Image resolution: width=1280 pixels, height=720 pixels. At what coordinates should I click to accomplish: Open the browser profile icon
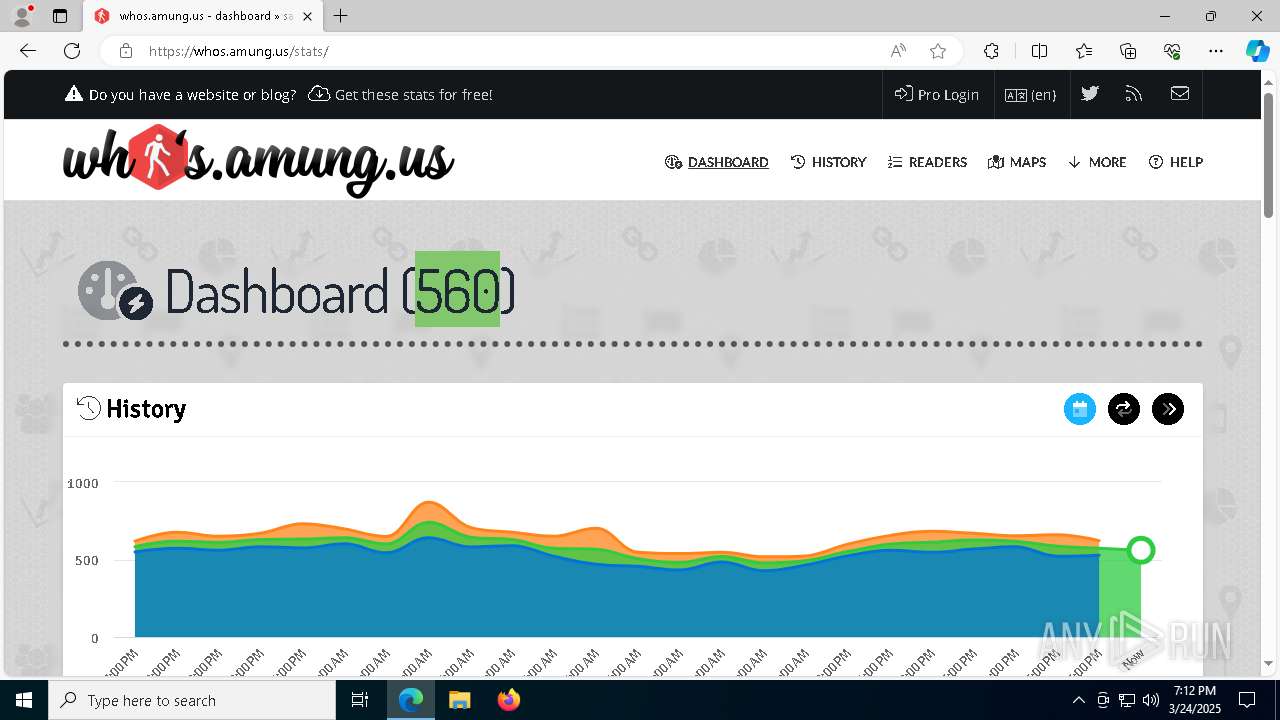click(22, 16)
